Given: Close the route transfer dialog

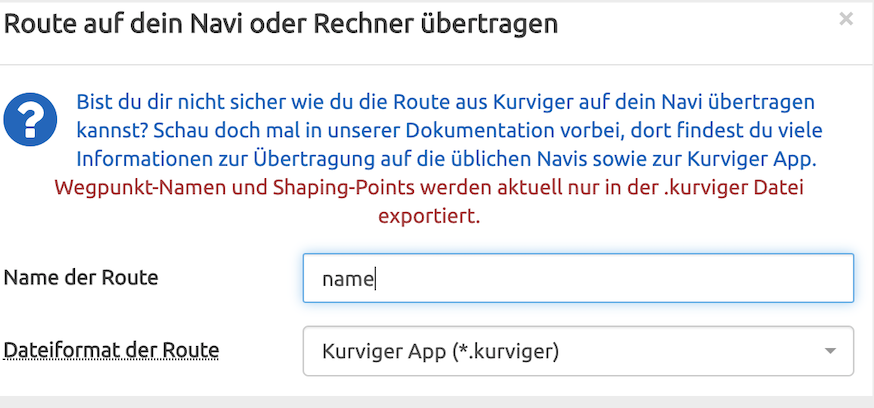Looking at the screenshot, I should tap(846, 19).
